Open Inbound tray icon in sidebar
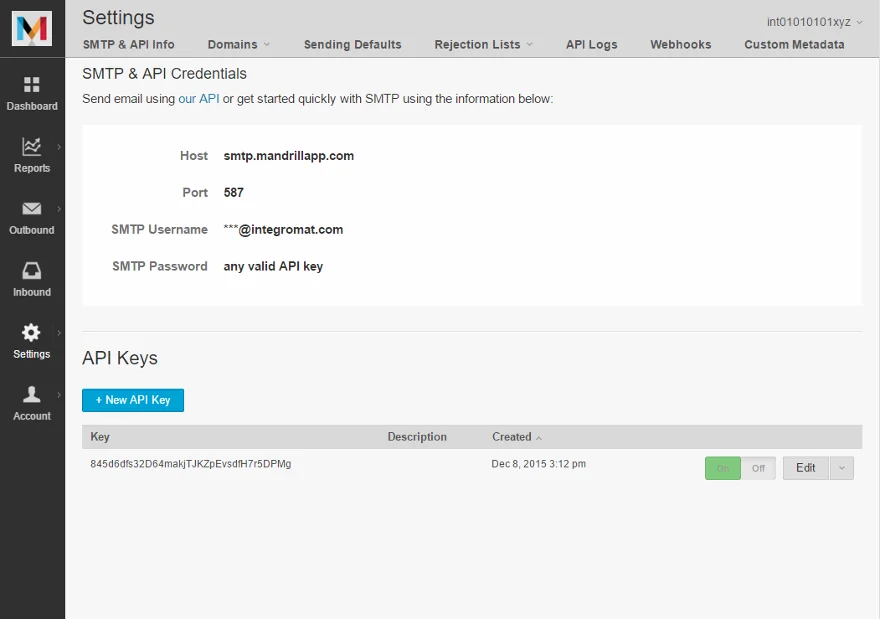 coord(31,270)
